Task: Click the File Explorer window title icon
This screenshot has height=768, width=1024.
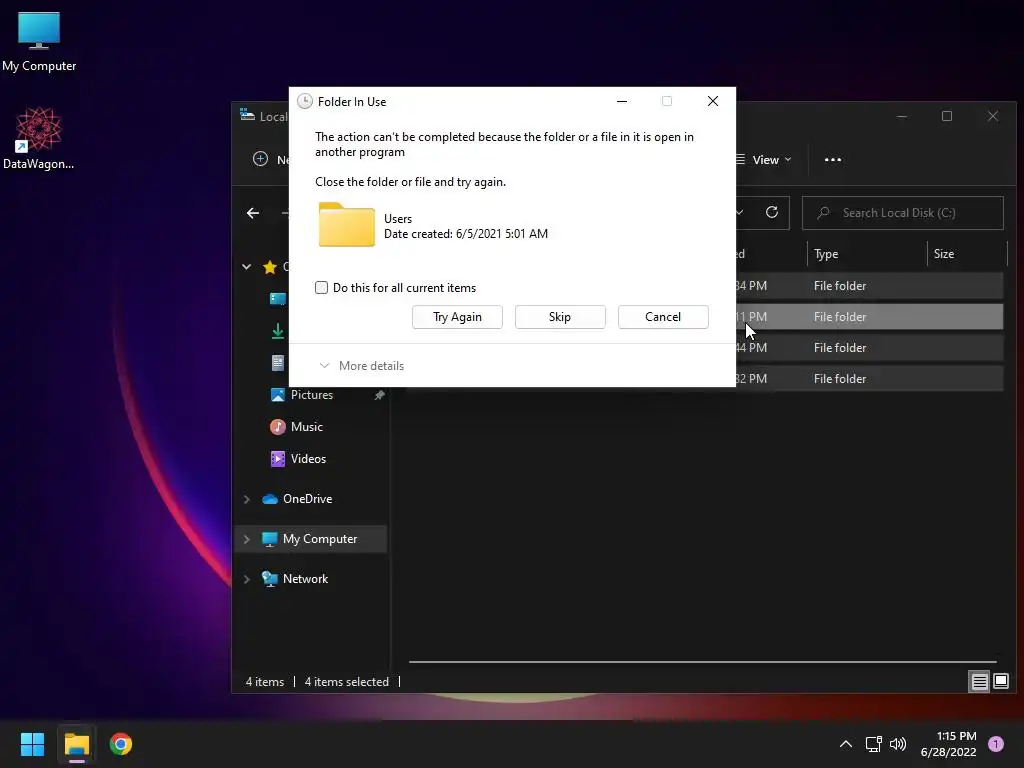Action: [247, 116]
